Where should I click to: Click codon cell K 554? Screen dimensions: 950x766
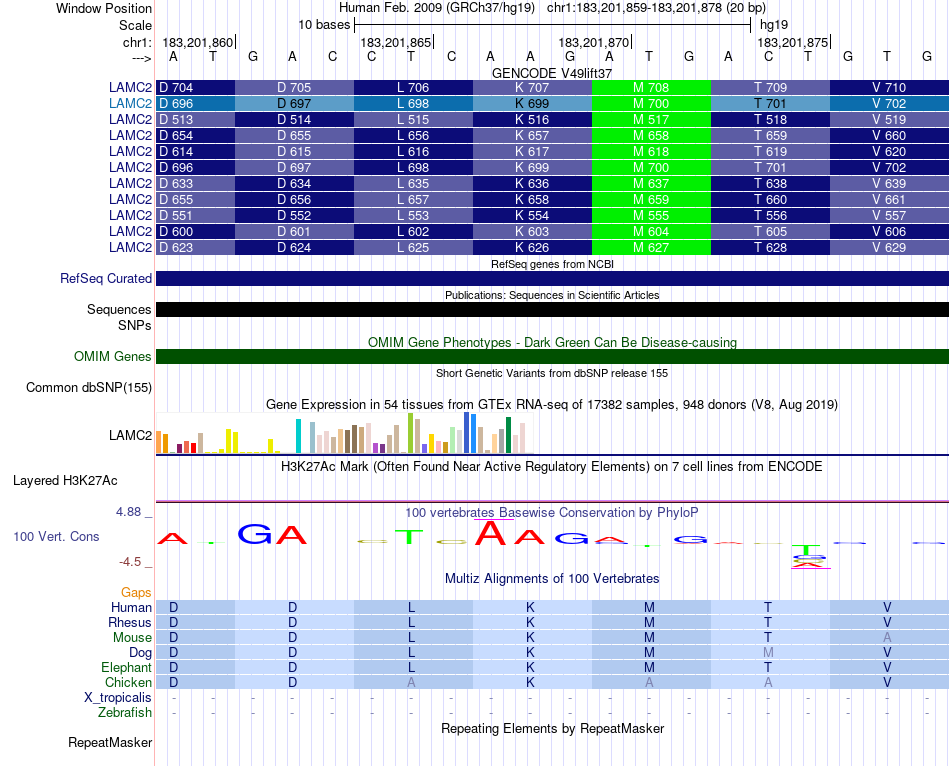pyautogui.click(x=533, y=216)
